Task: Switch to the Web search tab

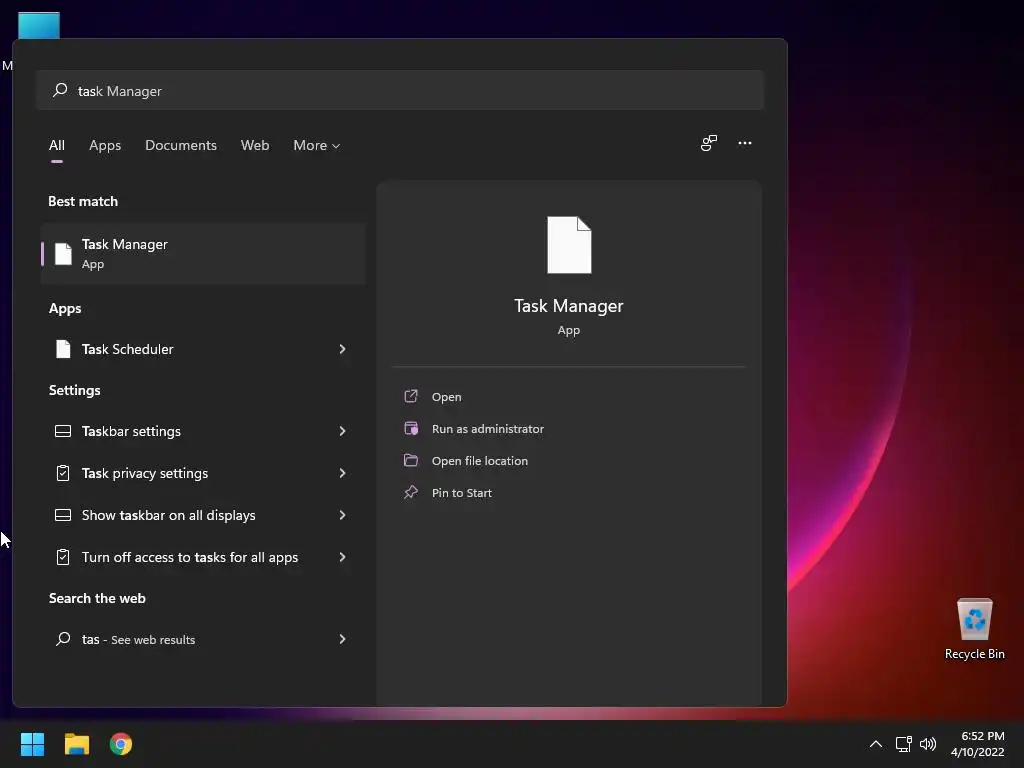Action: (x=255, y=145)
